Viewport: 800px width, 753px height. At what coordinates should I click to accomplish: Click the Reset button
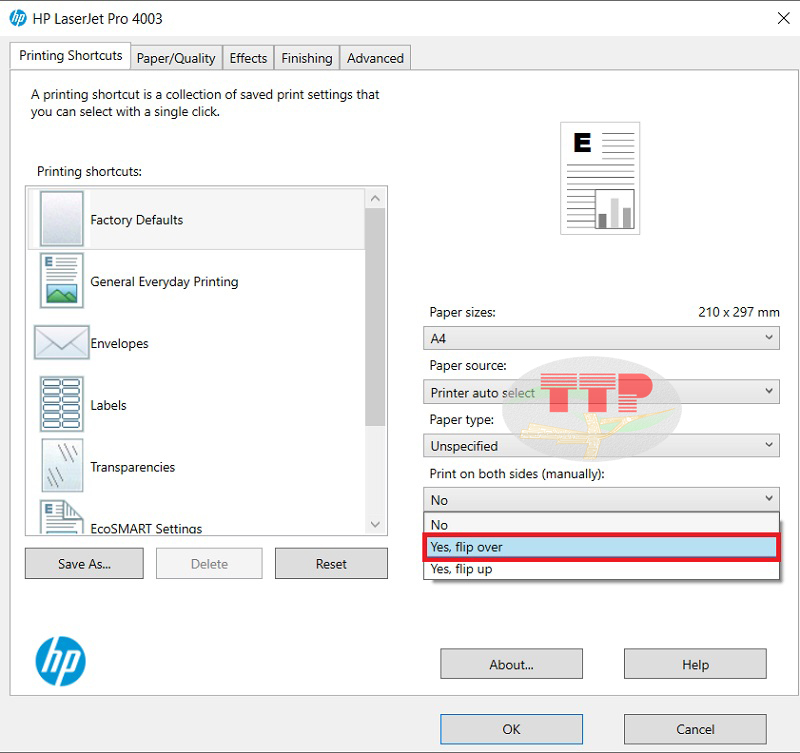coord(331,564)
